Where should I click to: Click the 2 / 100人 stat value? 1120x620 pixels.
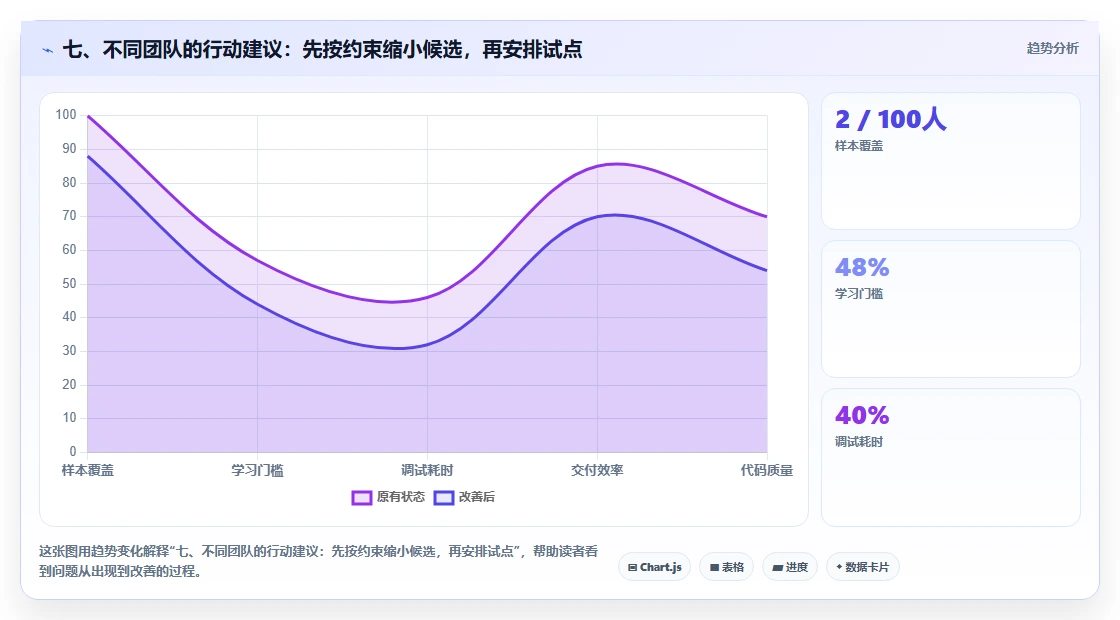890,119
